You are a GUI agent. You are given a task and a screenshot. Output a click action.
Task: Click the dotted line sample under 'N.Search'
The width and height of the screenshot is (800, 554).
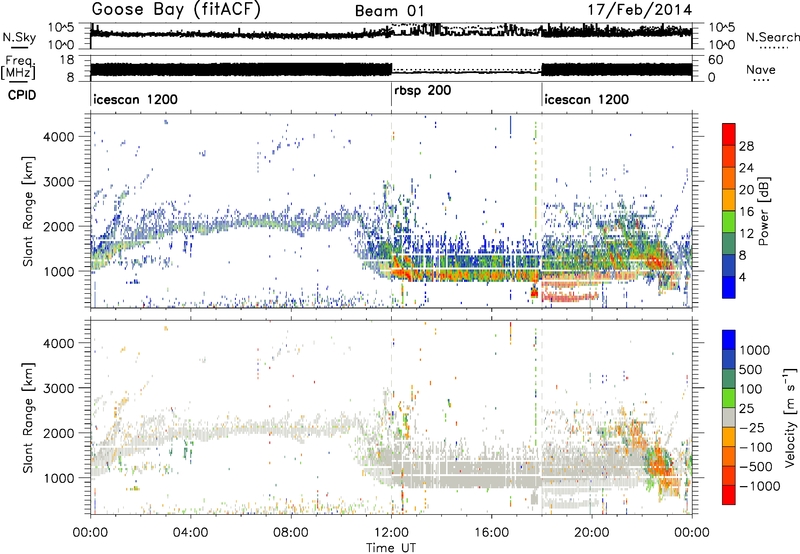(x=774, y=47)
